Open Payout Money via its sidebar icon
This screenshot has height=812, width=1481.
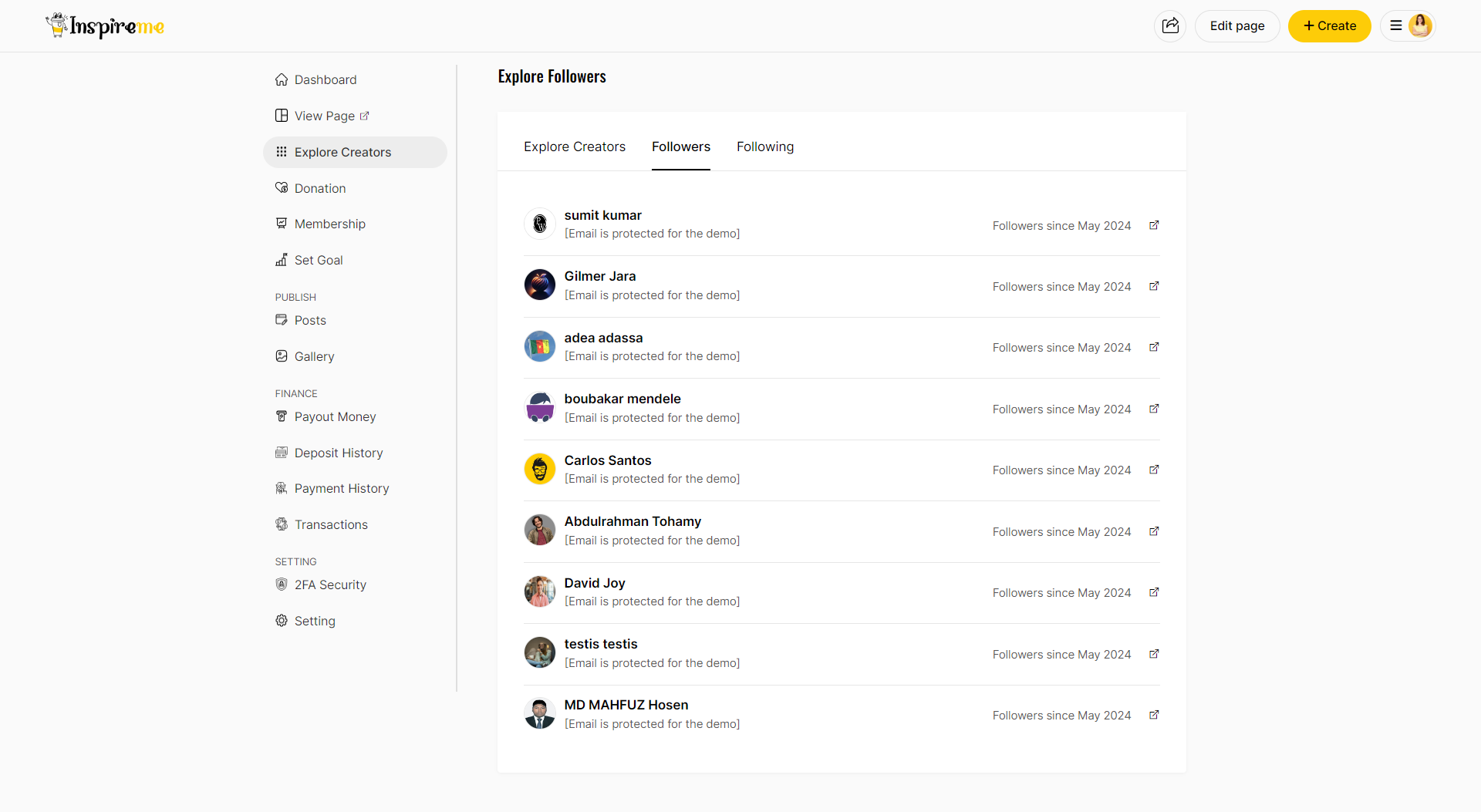[282, 416]
